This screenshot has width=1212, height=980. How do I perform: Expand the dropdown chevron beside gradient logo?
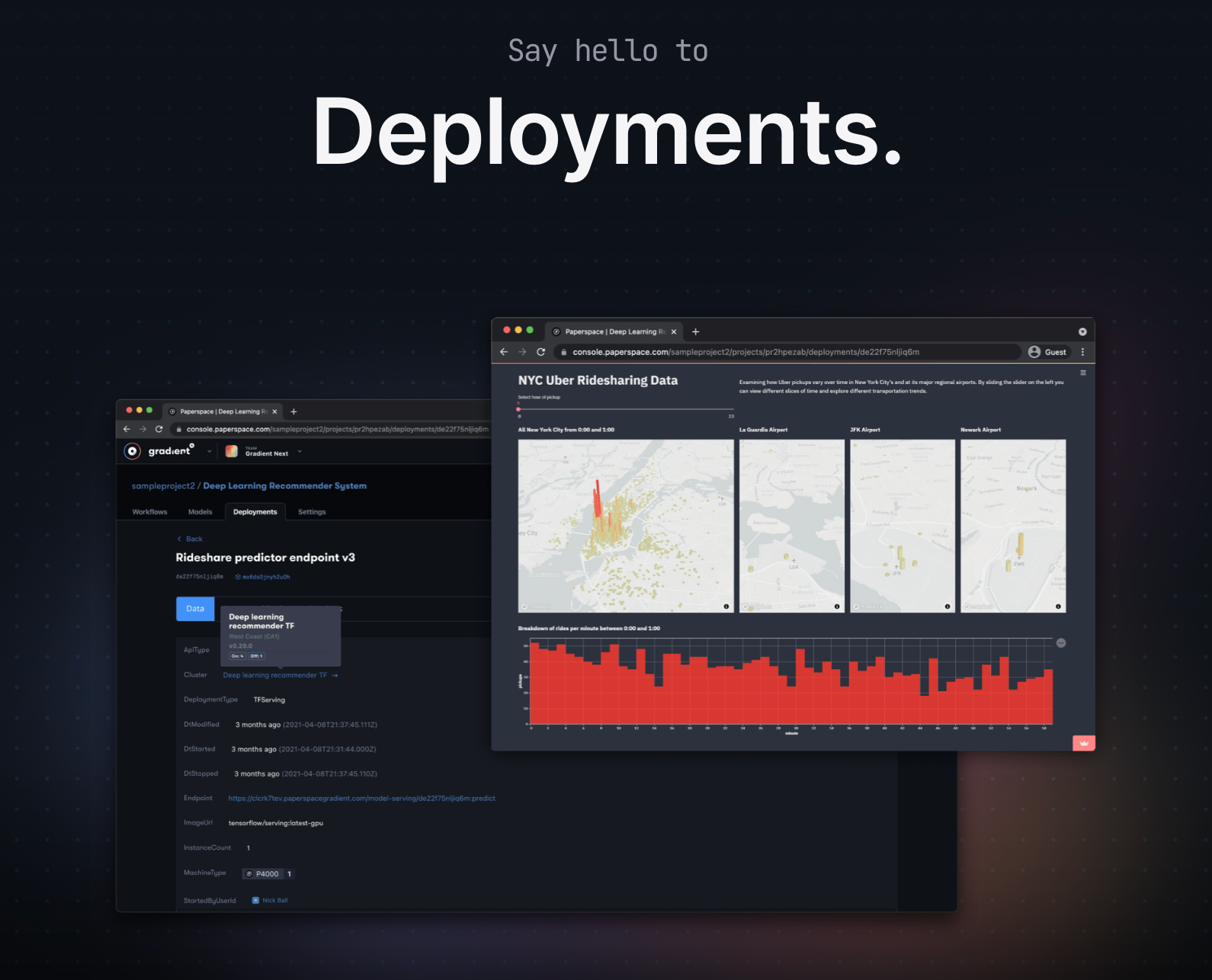[210, 452]
